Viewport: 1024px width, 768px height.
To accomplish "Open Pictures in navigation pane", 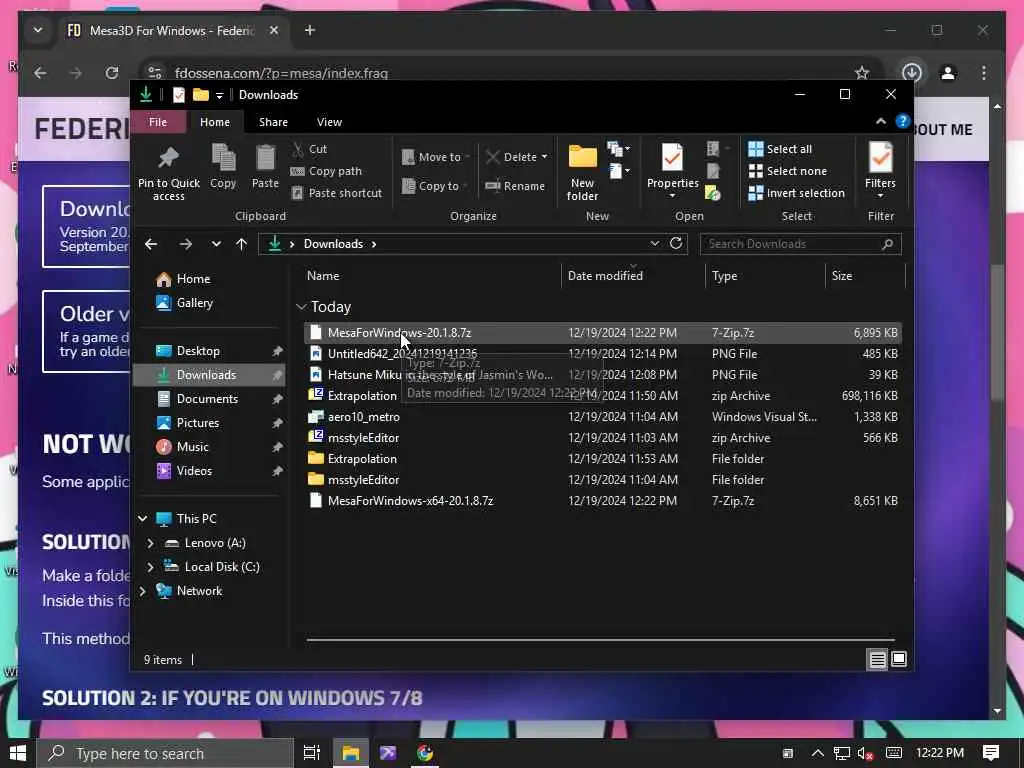I will (197, 423).
